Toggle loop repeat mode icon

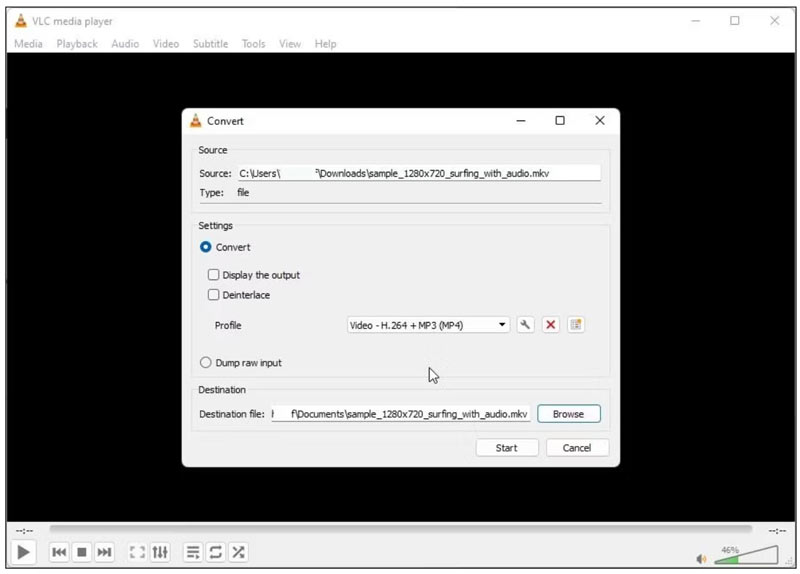pos(215,553)
